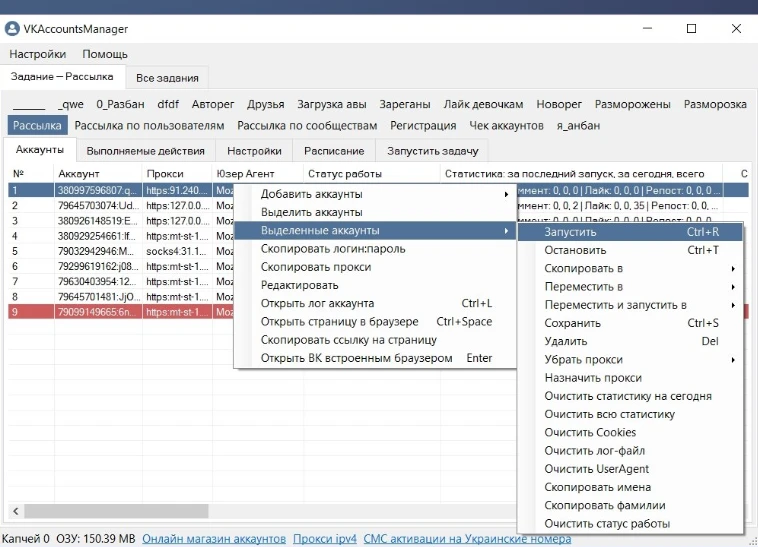Image resolution: width=758 pixels, height=547 pixels.
Task: Click Очистить статус работы
Action: tap(630, 524)
